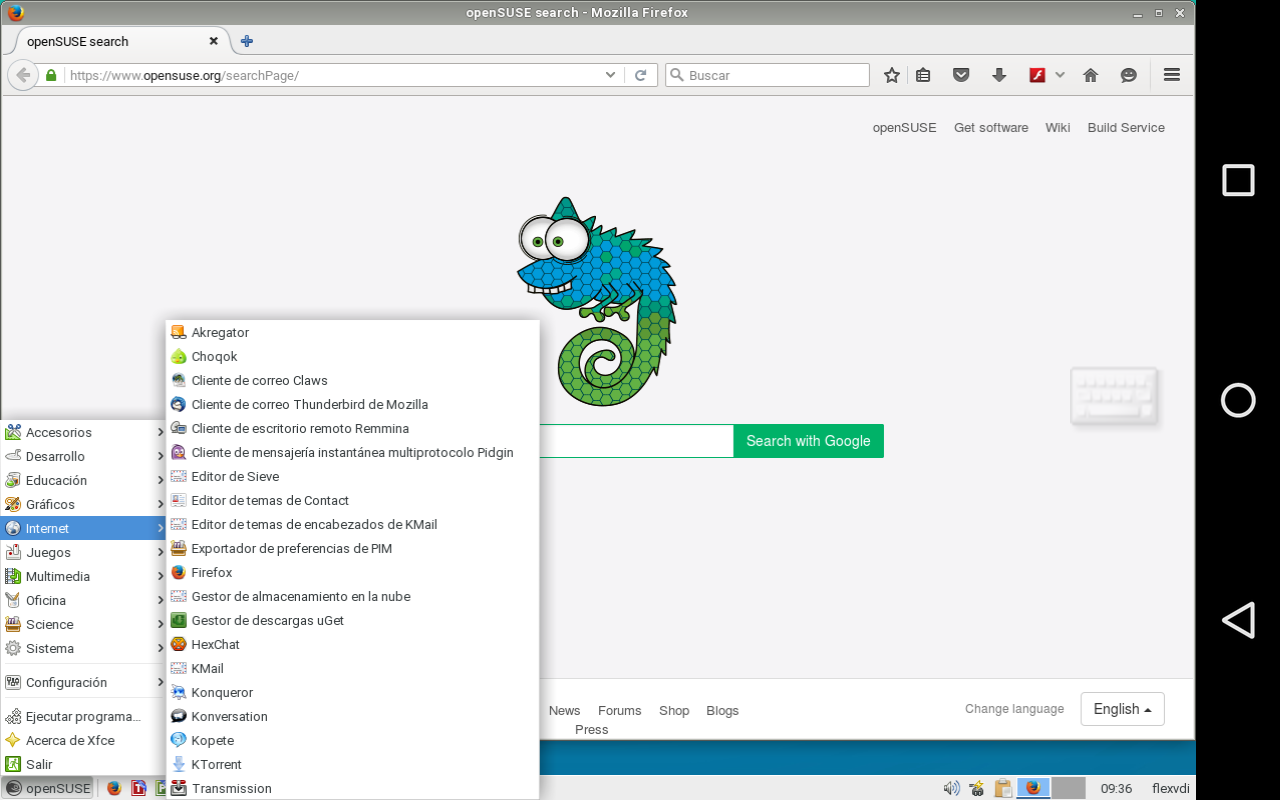Open the Blogs footer link

tap(722, 710)
